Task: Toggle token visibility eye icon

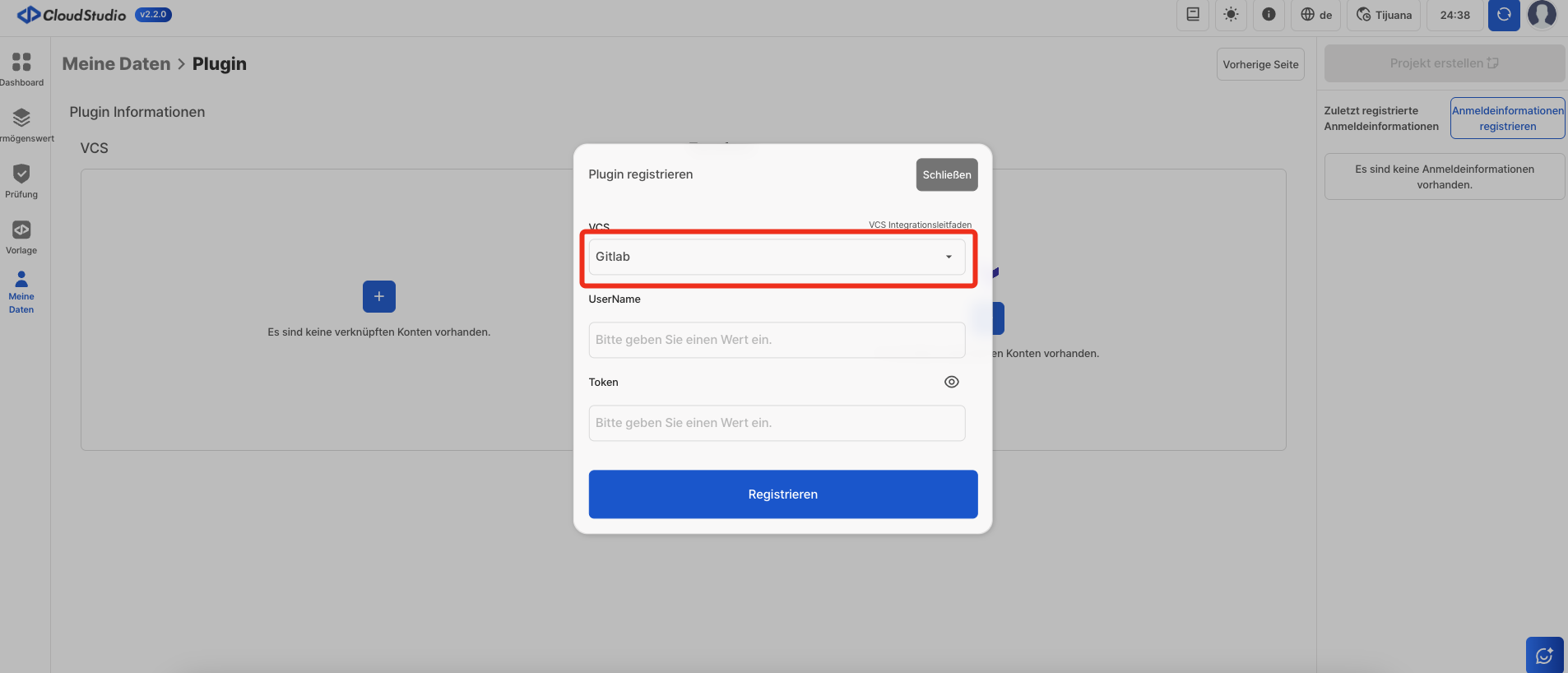Action: click(x=951, y=382)
